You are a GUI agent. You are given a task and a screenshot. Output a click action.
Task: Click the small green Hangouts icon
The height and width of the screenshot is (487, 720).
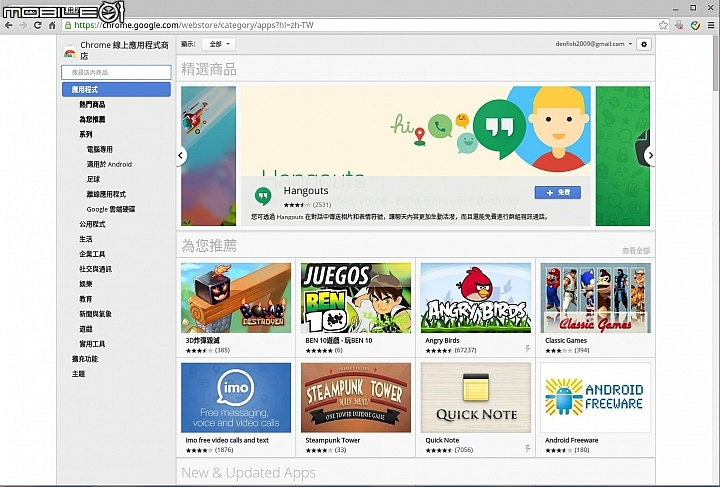[x=263, y=196]
